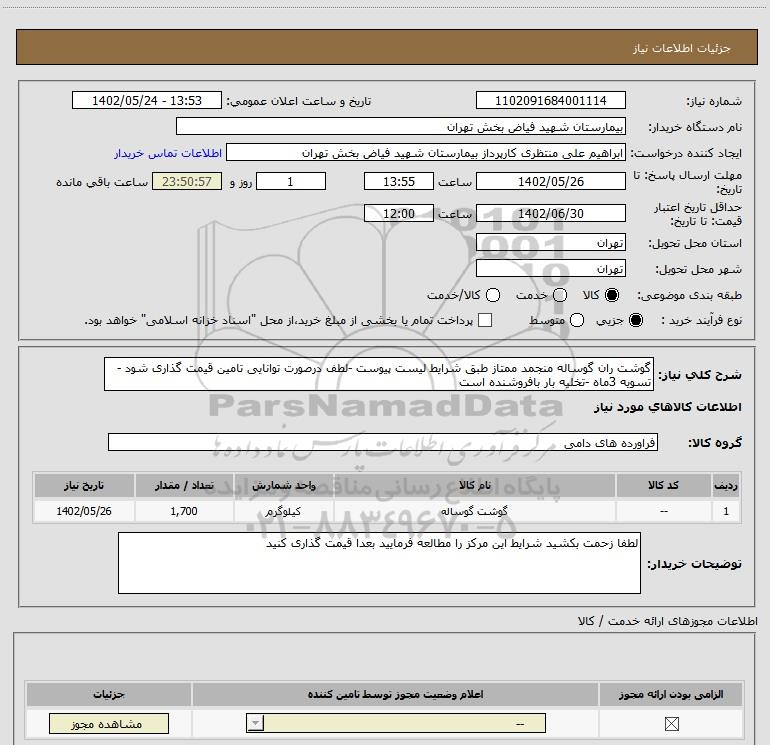Viewport: 770px width, 745px height.
Task: Click the delivery province field تهران
Action: [550, 243]
